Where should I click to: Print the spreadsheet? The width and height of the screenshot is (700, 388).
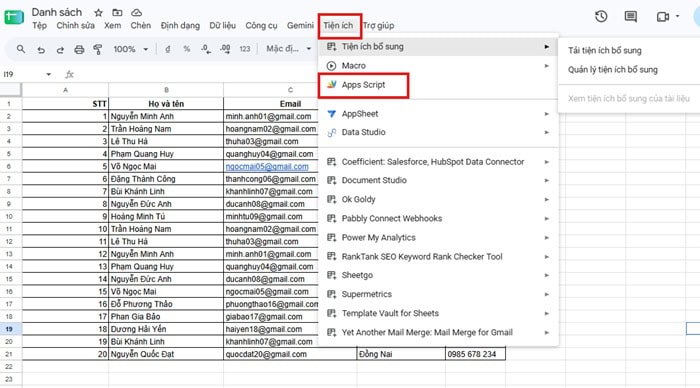(x=79, y=49)
